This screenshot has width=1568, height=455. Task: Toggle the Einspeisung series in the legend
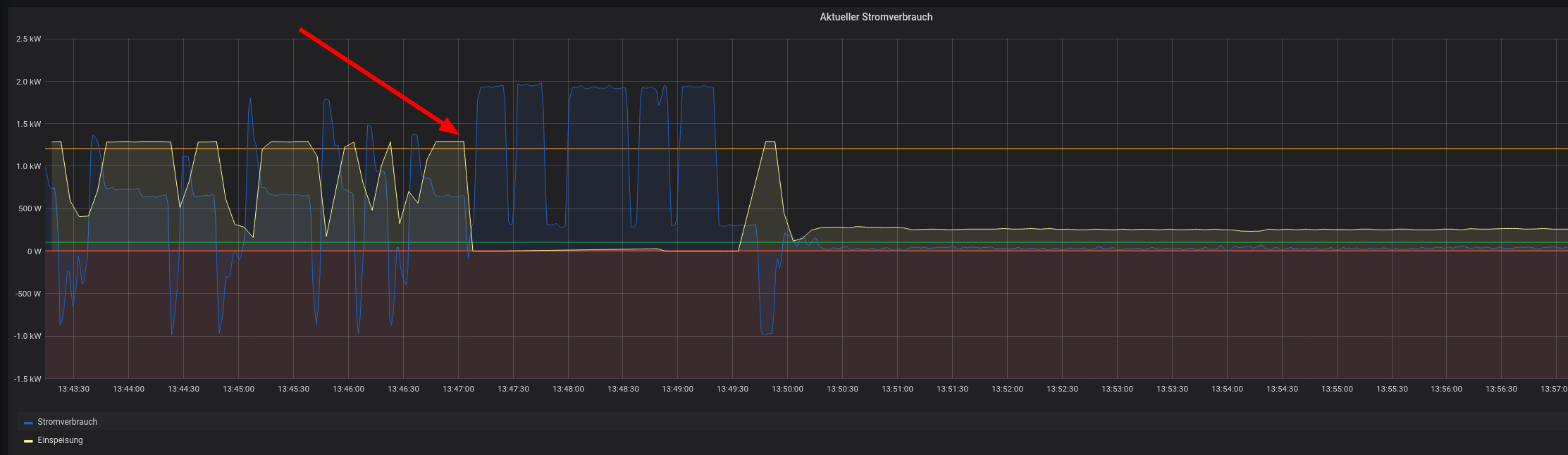[x=60, y=440]
